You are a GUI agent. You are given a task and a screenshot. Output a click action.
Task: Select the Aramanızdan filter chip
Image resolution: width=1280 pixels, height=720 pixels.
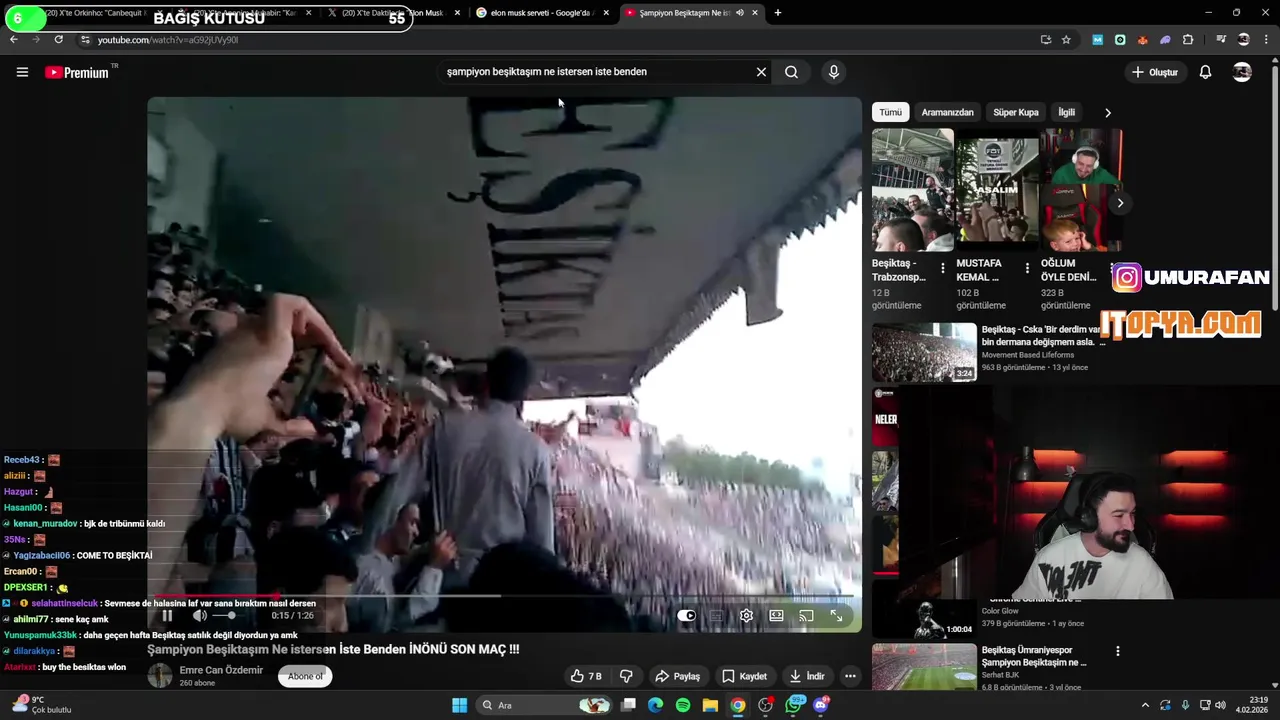click(x=947, y=112)
